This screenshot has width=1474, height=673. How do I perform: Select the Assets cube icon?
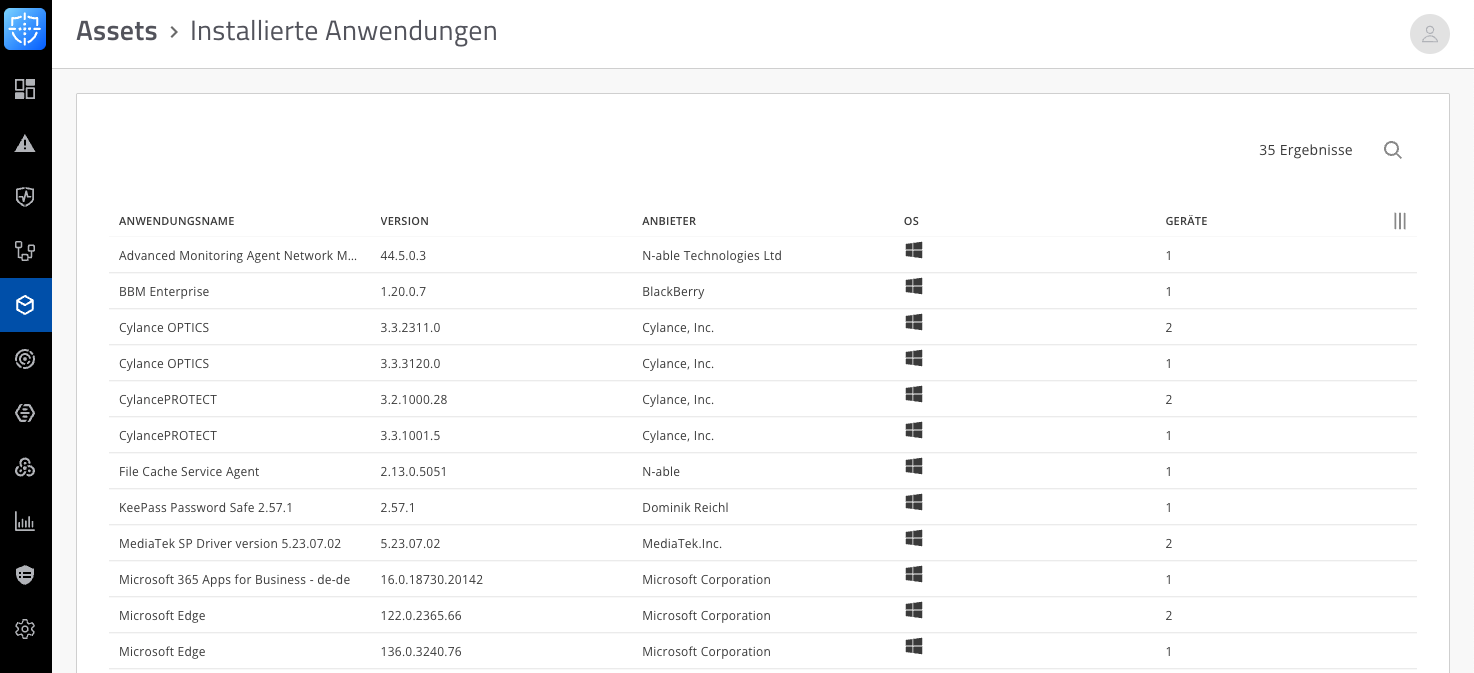coord(25,305)
